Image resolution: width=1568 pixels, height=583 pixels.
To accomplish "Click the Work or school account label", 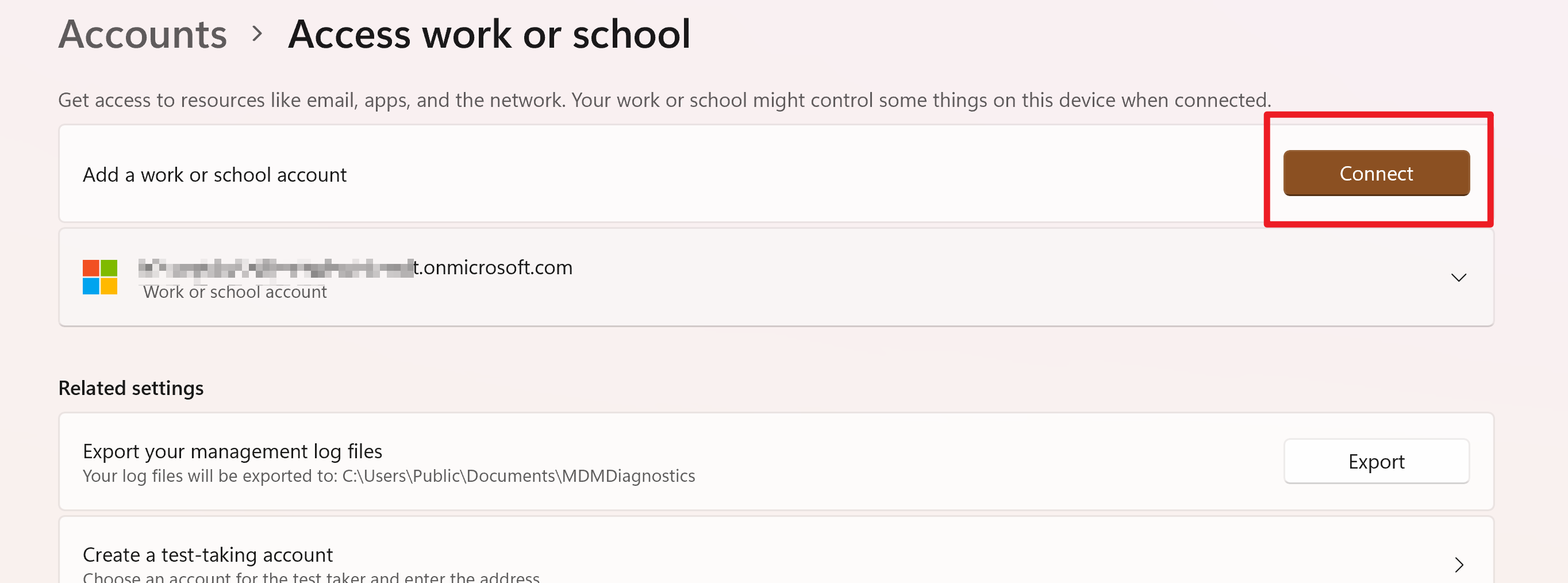I will tap(235, 292).
